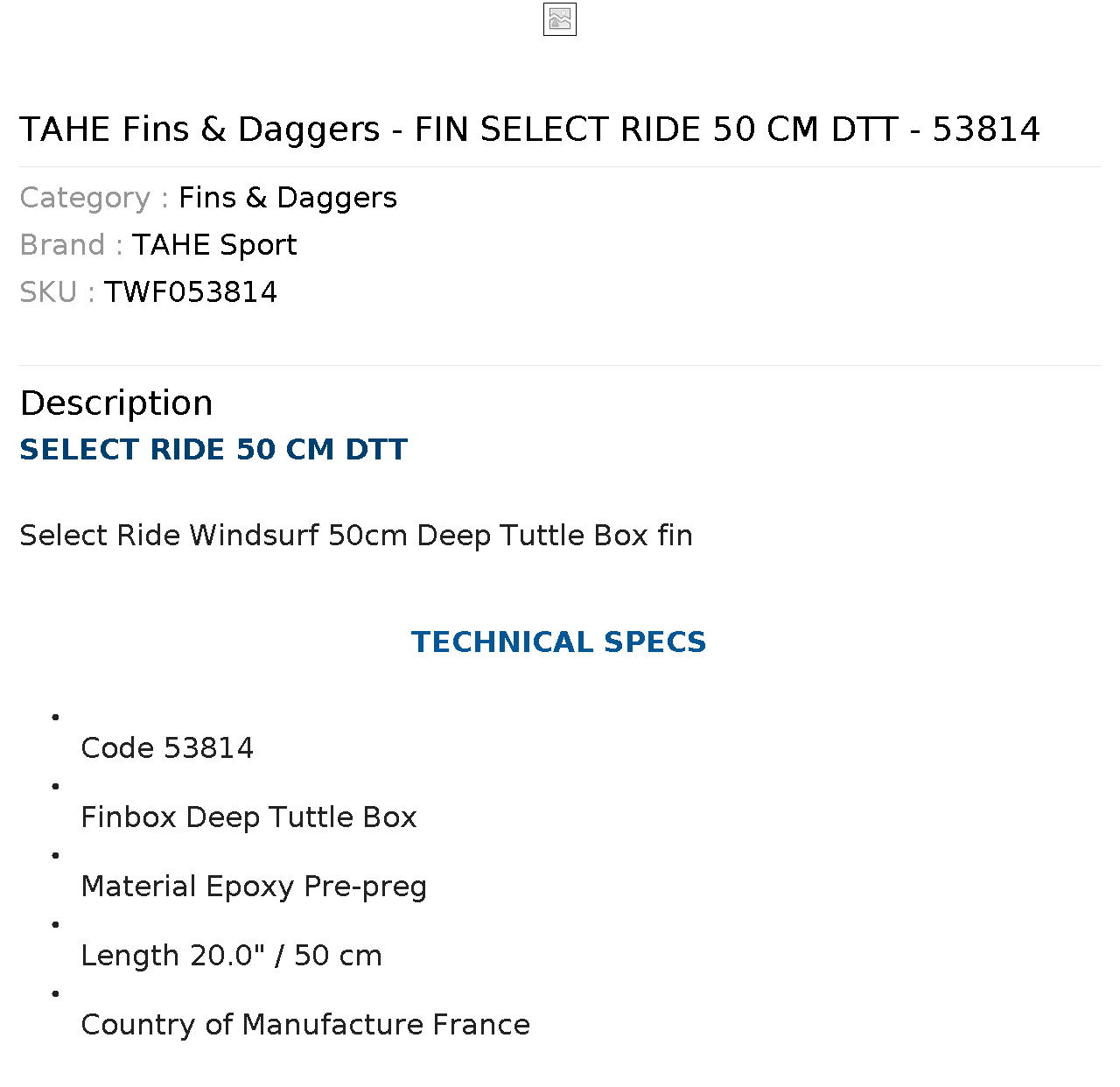The image size is (1120, 1087).
Task: Click the Code 53814 spec line
Action: click(x=167, y=748)
